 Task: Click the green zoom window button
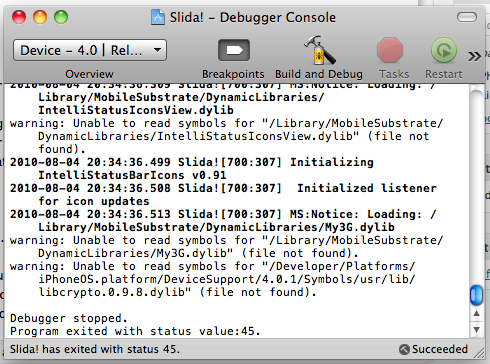61,17
